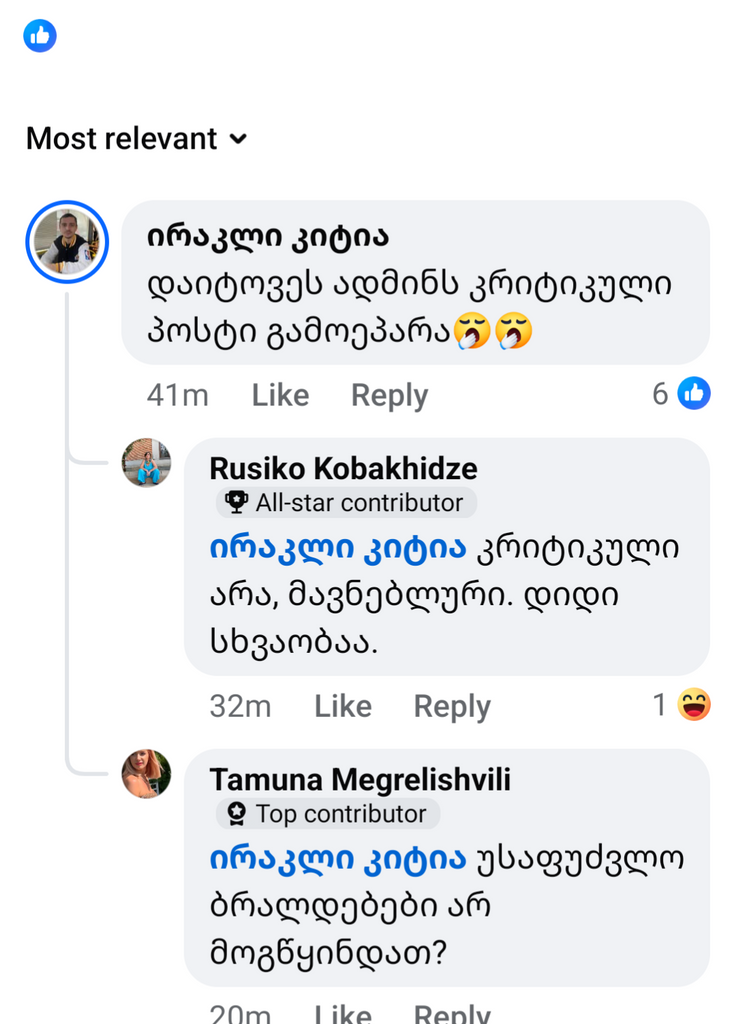735x1024 pixels.
Task: Reply to Rusiko Kobakhidze's comment
Action: [x=452, y=707]
